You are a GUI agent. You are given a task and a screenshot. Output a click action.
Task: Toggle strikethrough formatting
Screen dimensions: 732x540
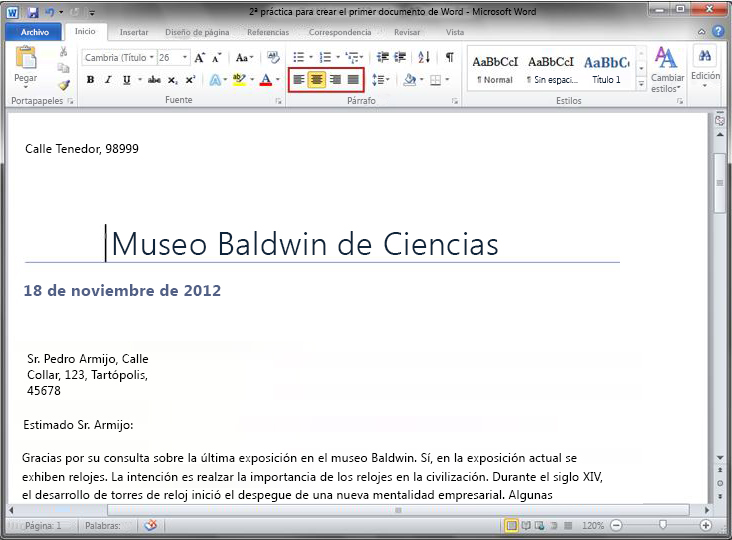154,80
